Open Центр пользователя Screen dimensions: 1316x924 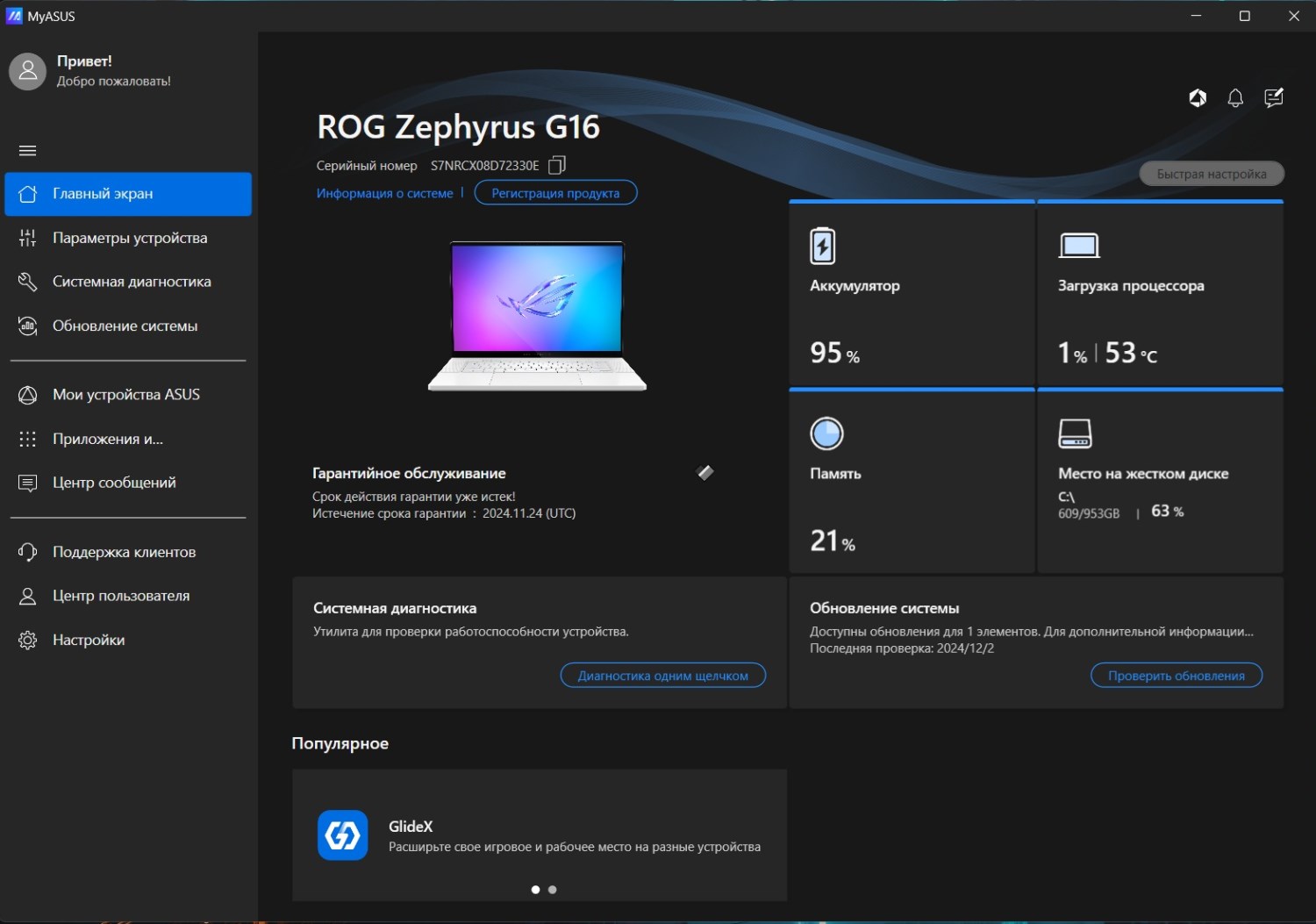tap(128, 596)
